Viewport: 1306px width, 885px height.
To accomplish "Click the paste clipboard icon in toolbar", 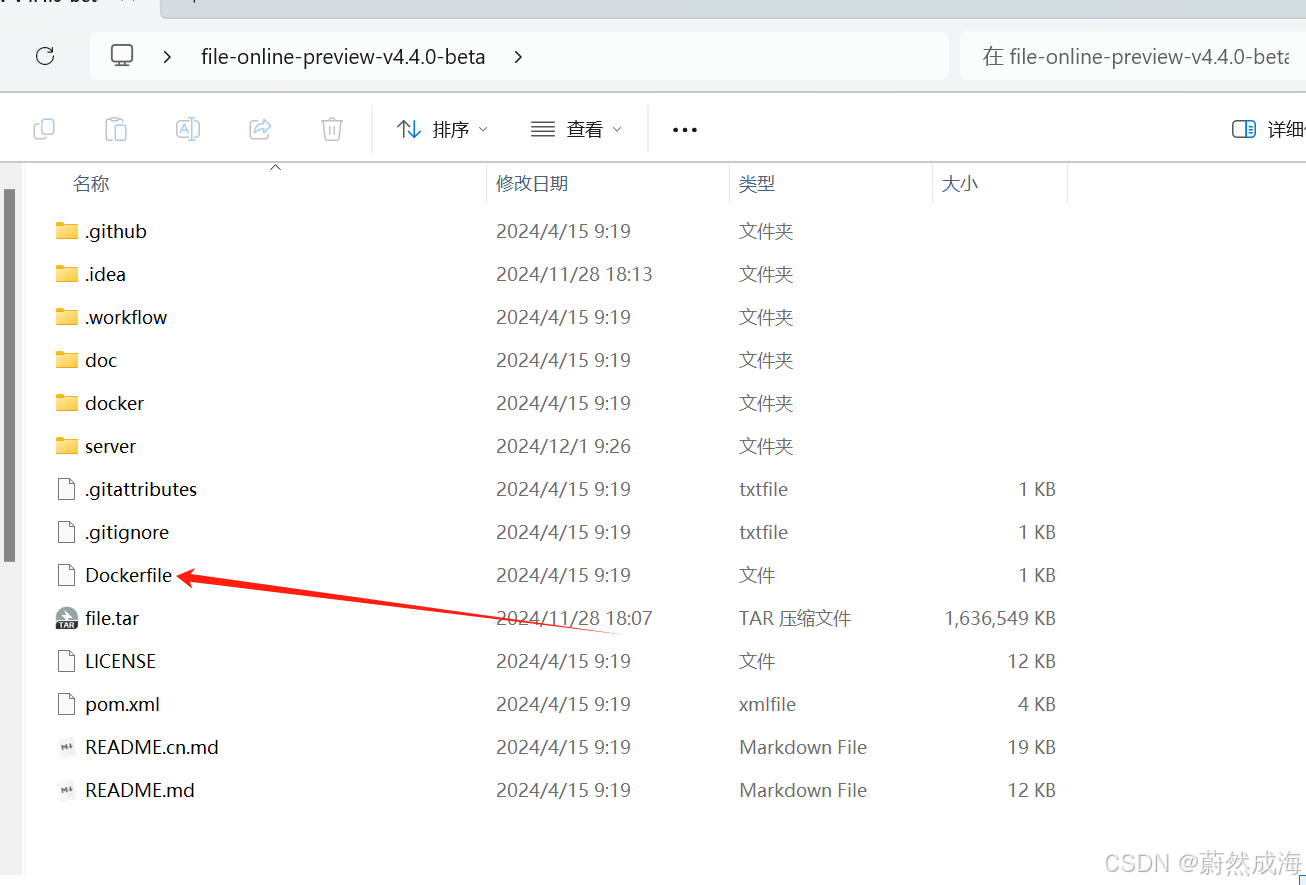I will pyautogui.click(x=116, y=129).
